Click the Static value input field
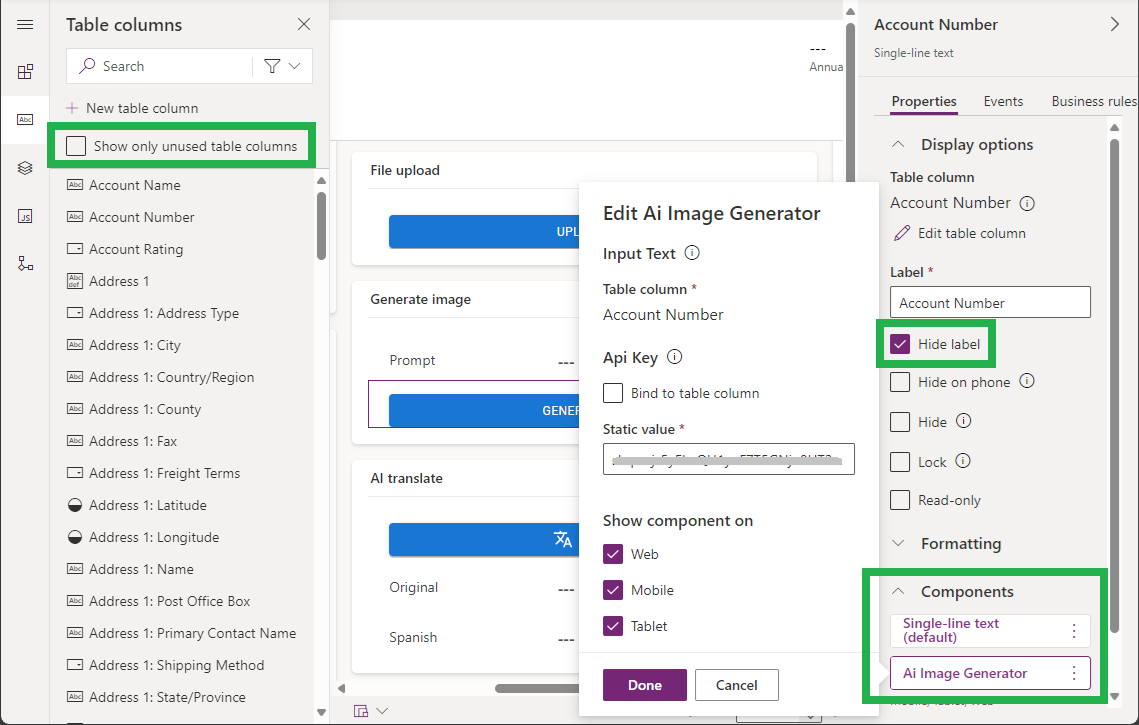1139x725 pixels. [728, 459]
